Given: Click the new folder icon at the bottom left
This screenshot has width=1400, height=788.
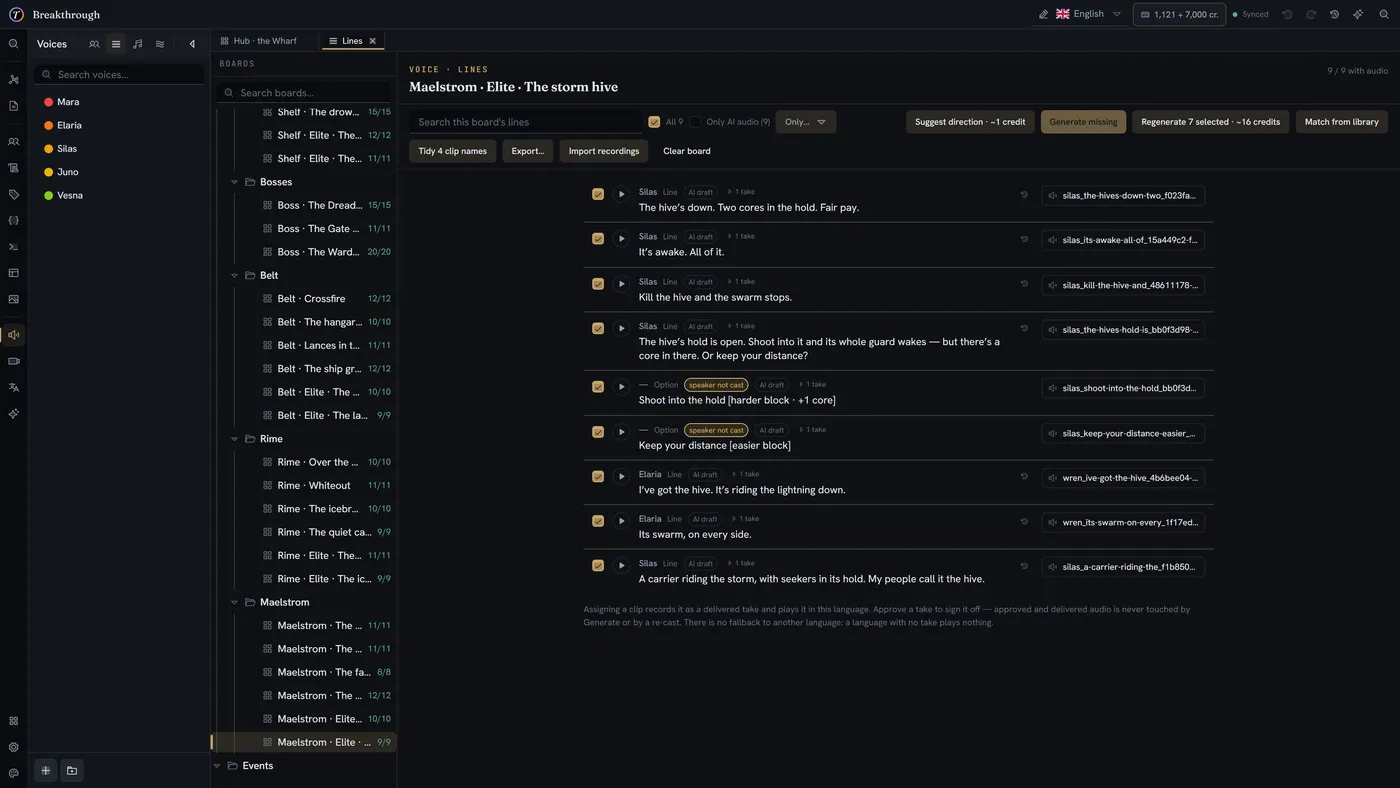Looking at the screenshot, I should click(x=72, y=770).
